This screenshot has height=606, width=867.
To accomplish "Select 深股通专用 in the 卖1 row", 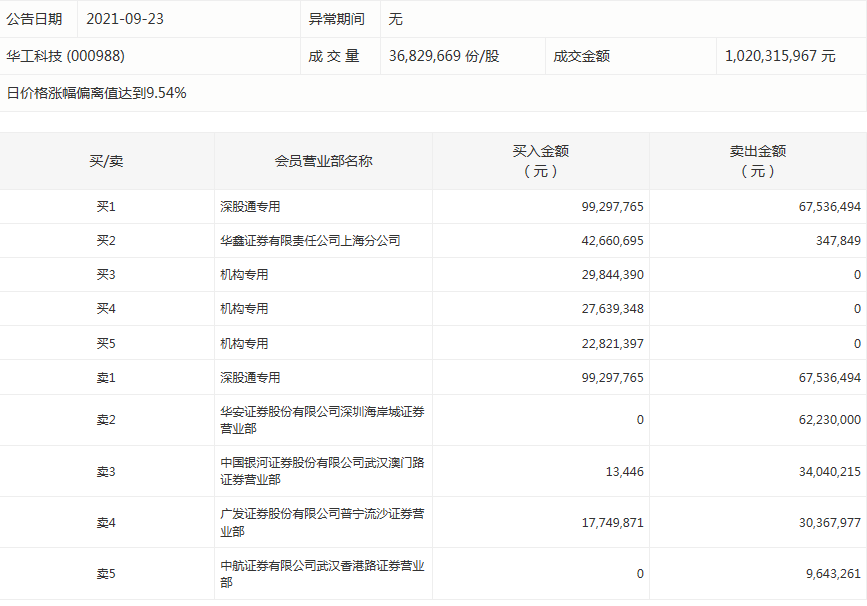I will point(250,378).
